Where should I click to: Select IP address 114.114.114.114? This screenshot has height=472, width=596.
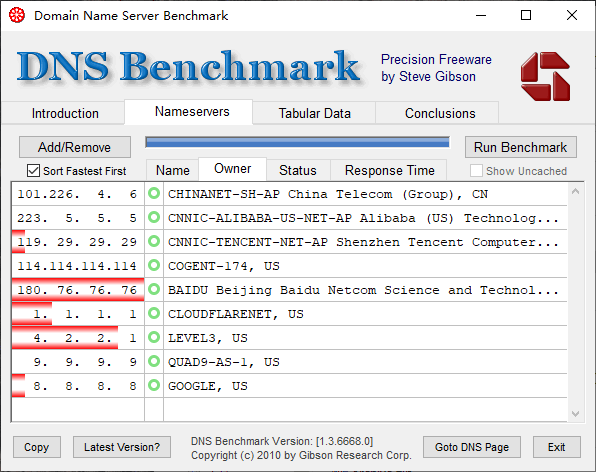[x=77, y=266]
